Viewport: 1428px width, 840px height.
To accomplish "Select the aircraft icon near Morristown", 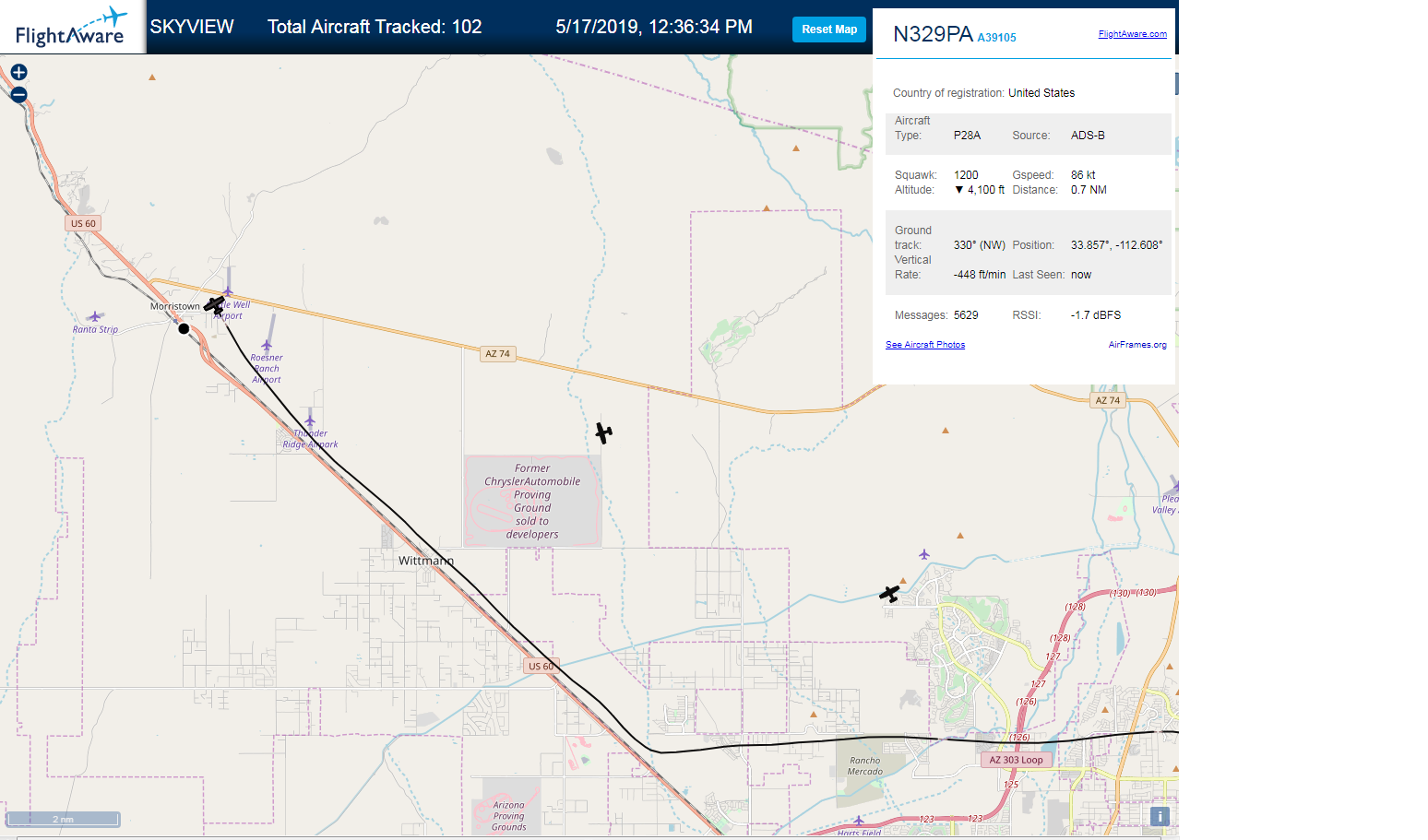I will (x=214, y=305).
